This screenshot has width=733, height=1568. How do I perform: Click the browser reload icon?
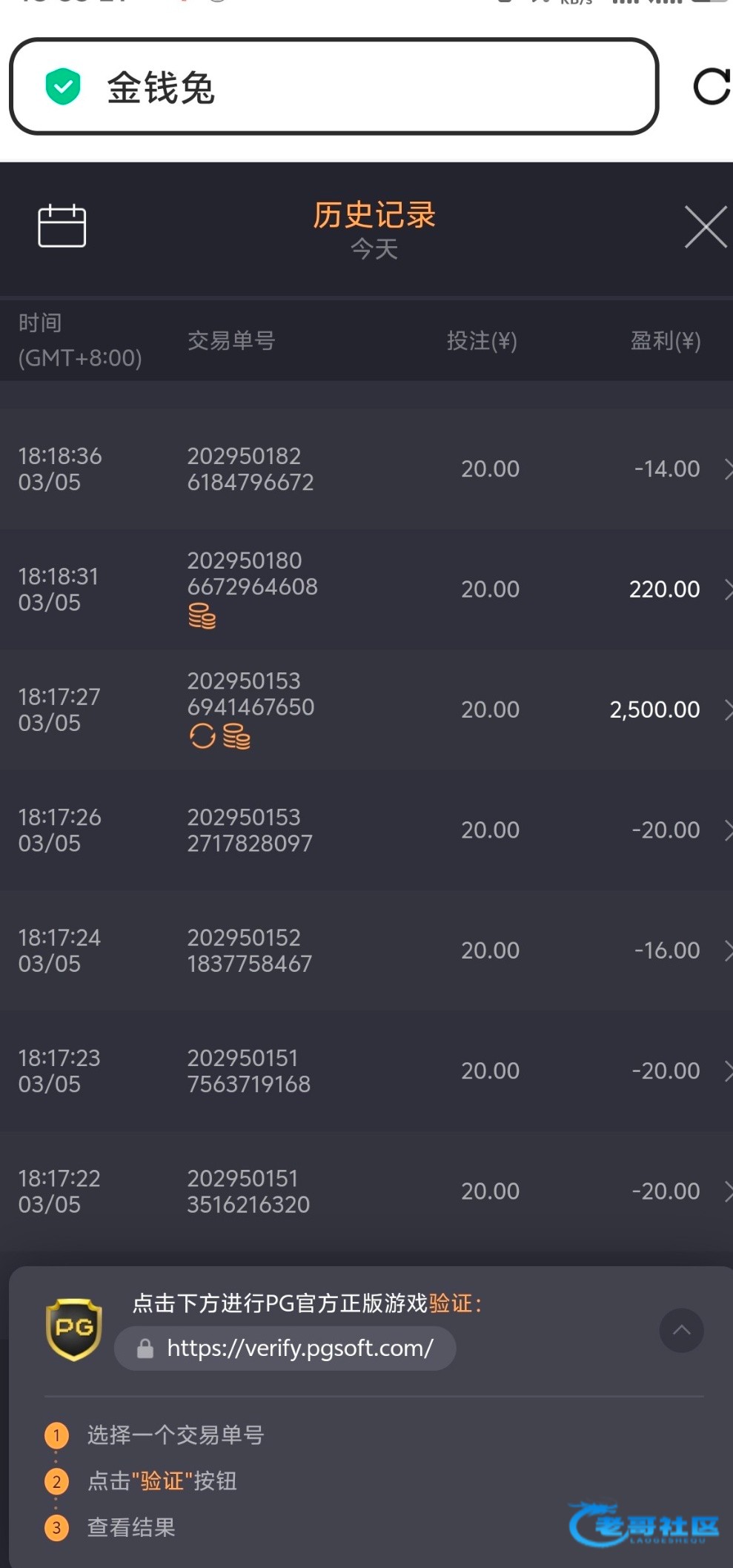(x=711, y=87)
